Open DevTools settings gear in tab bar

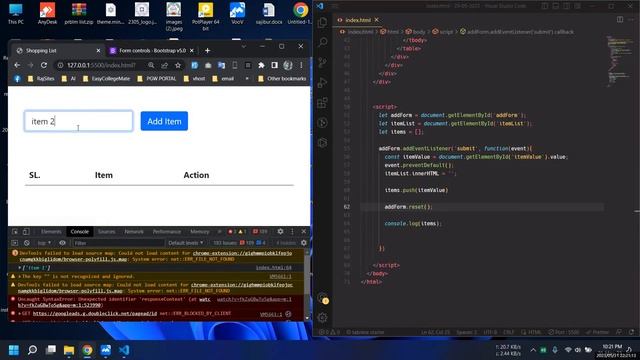280,231
